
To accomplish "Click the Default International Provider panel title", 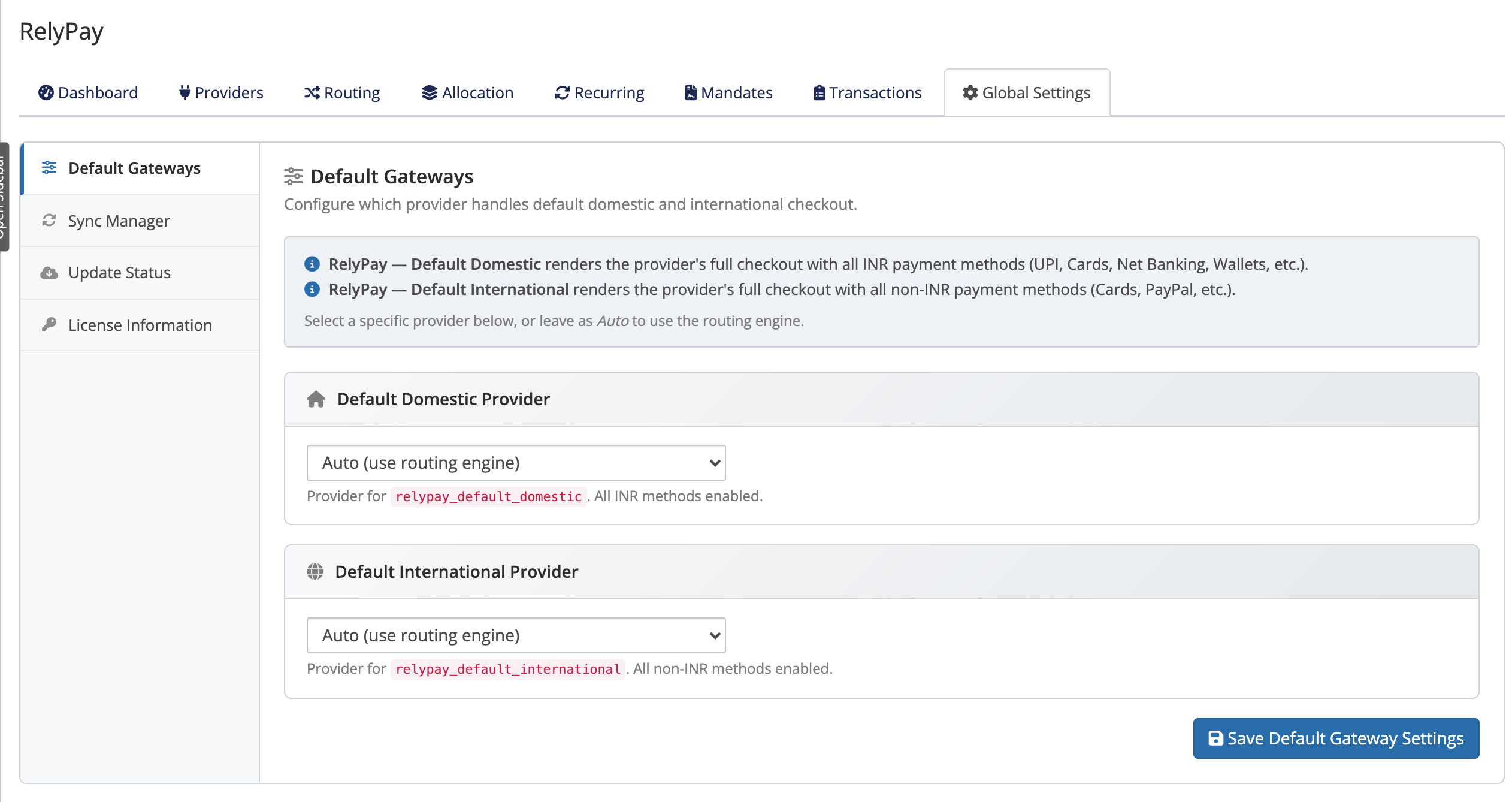I will [456, 571].
